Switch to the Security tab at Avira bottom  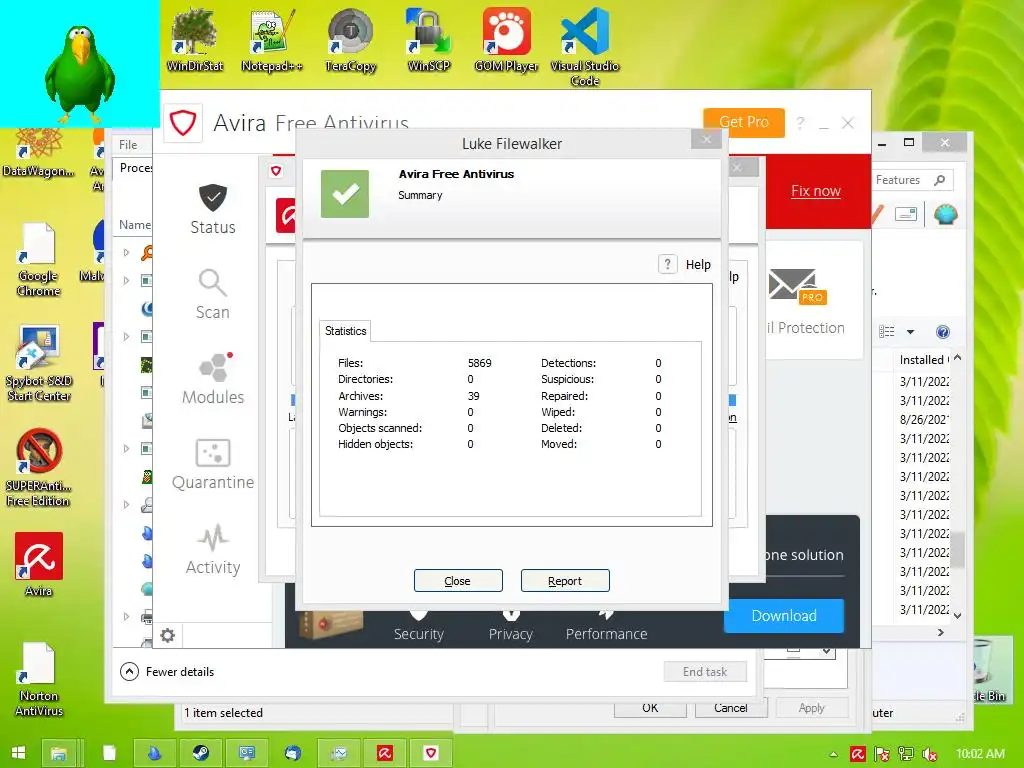click(419, 628)
